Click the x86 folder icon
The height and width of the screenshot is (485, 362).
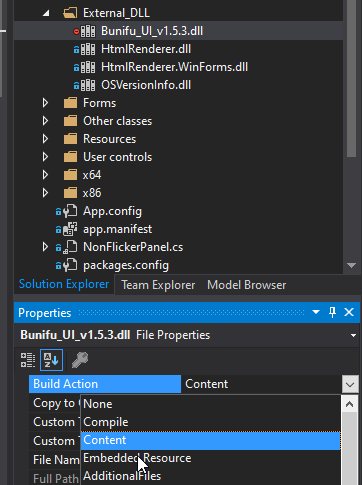click(70, 193)
